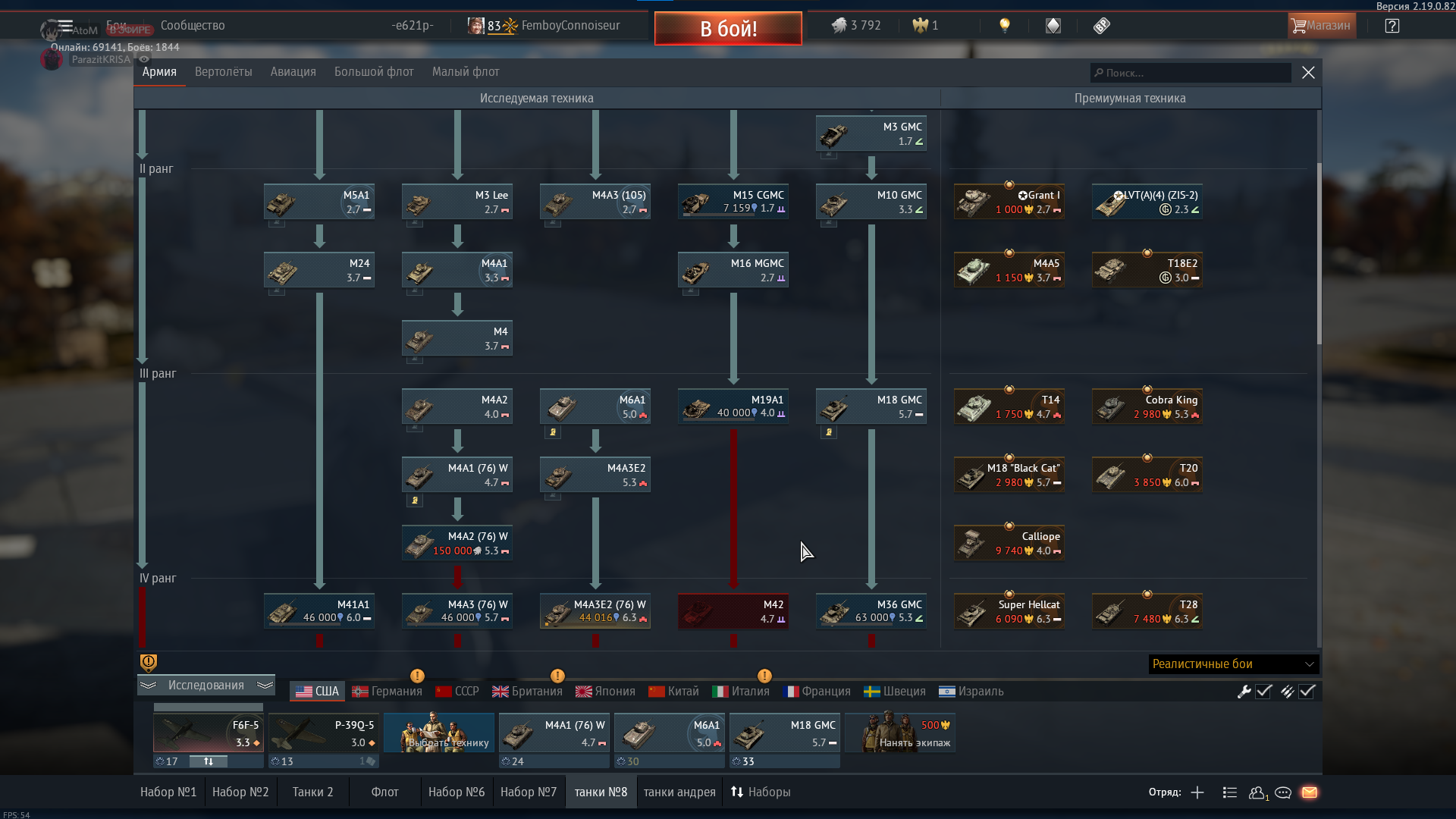The height and width of the screenshot is (819, 1456).
Task: Select the premium T28 card
Action: click(x=1147, y=611)
